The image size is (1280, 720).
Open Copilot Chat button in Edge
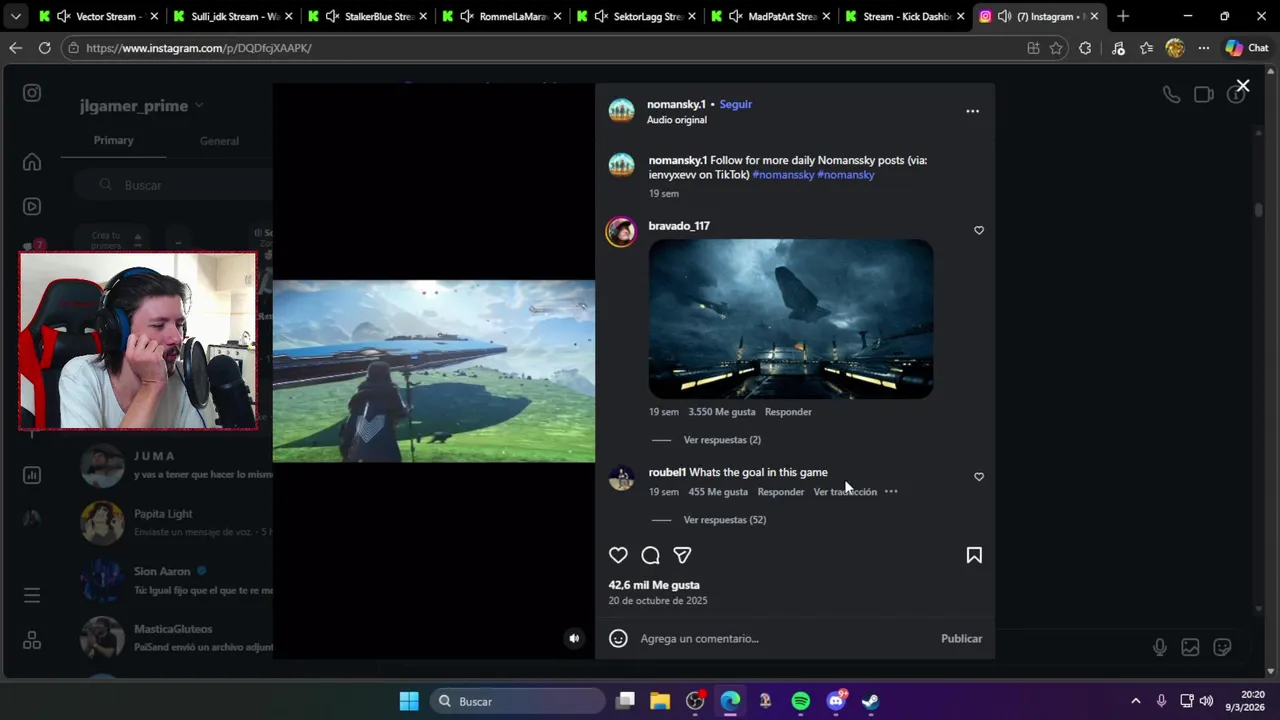coord(1247,48)
